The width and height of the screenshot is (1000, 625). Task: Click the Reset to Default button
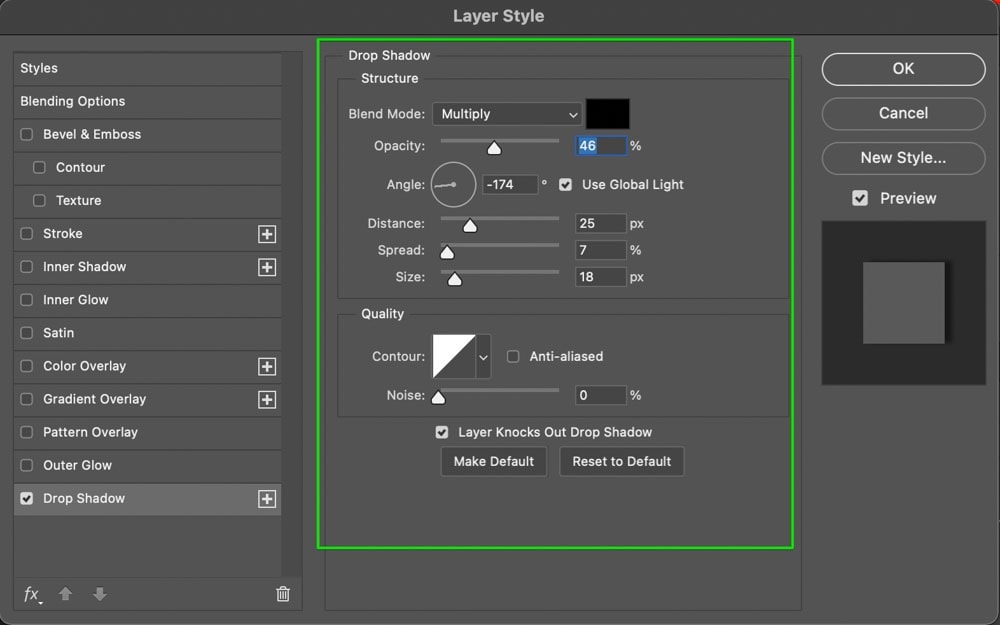tap(622, 462)
